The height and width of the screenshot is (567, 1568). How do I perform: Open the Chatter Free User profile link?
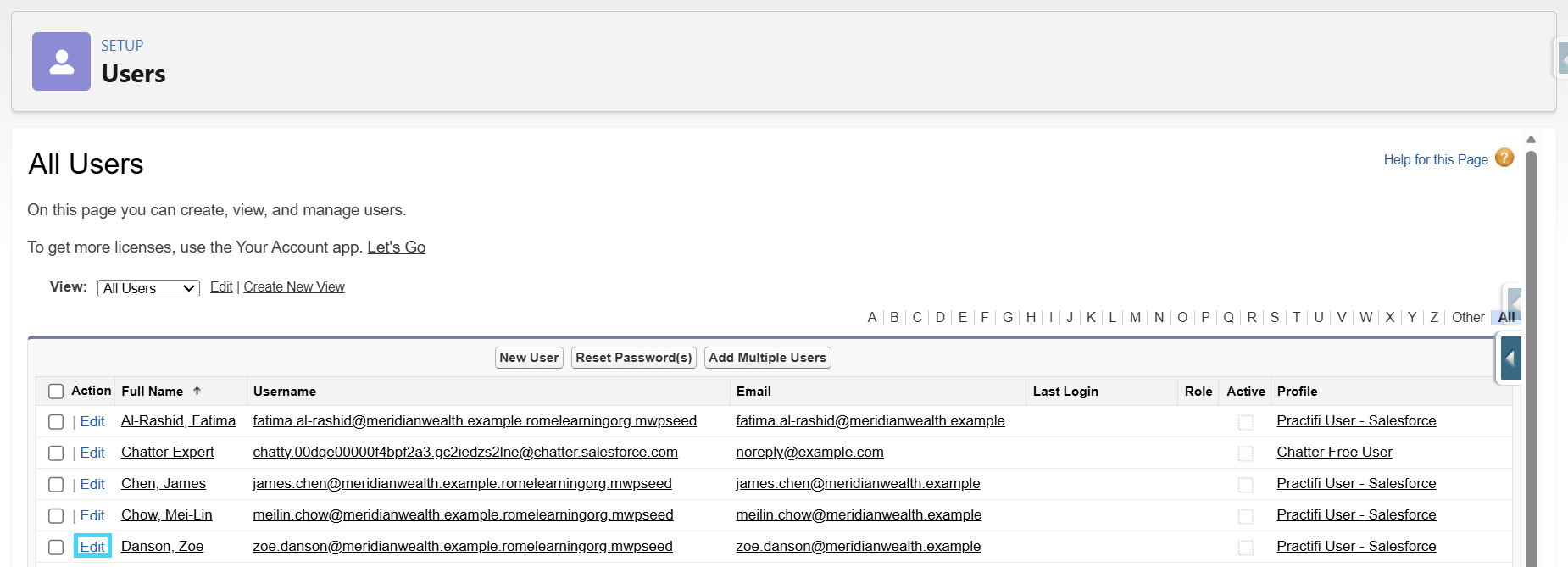[x=1334, y=452]
